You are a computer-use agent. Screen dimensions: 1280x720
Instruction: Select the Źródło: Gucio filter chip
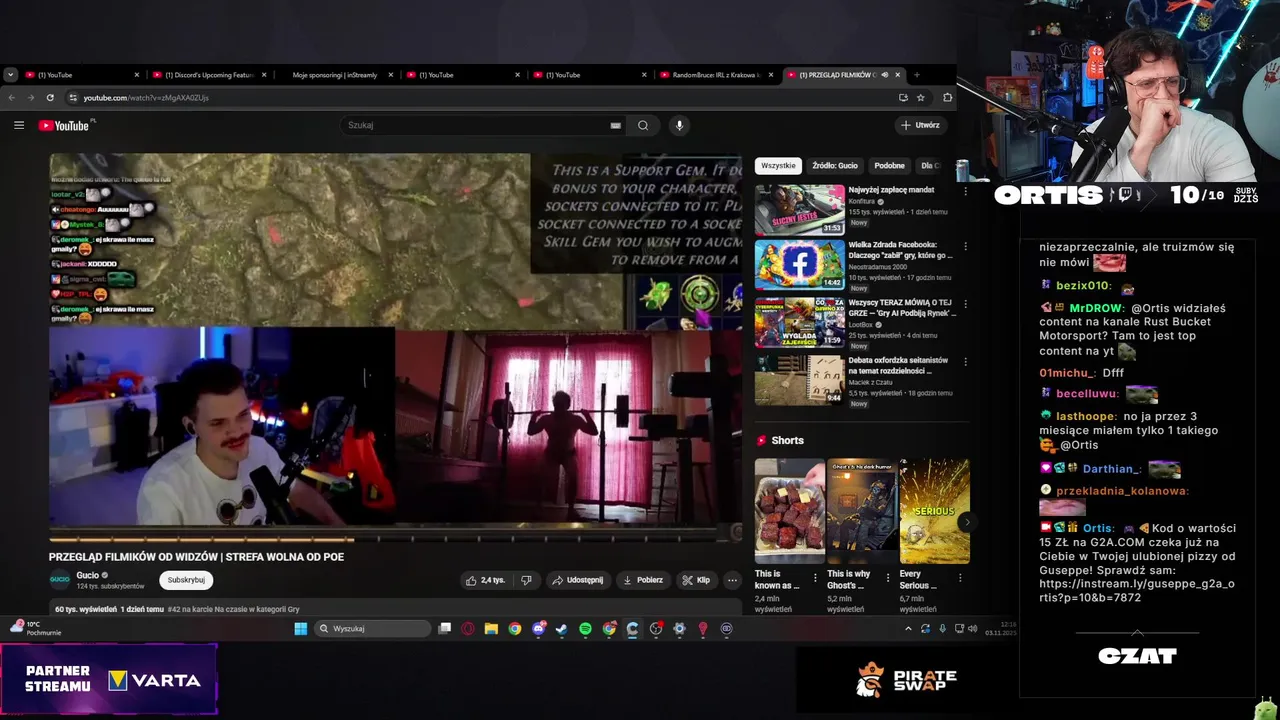pos(835,165)
